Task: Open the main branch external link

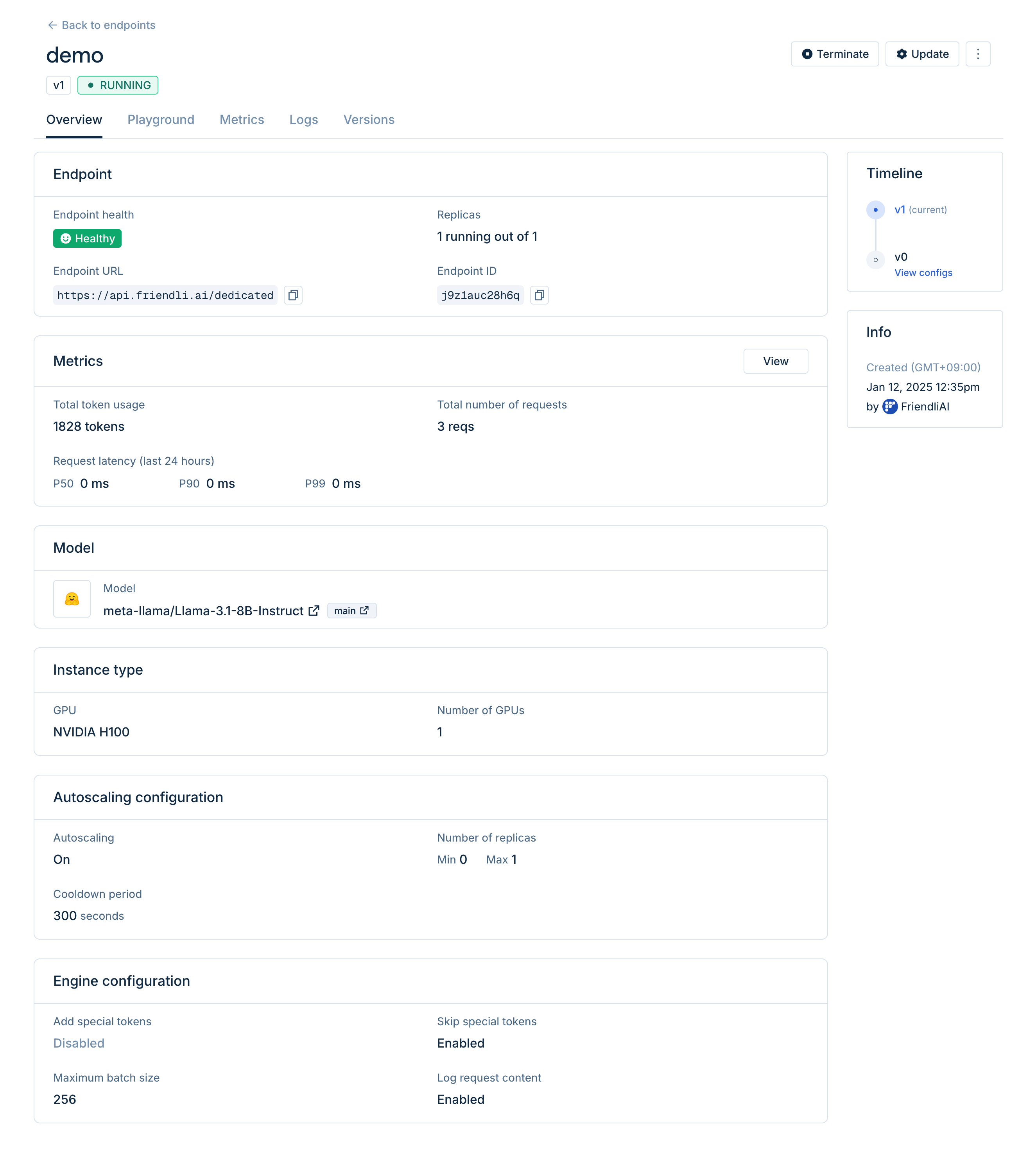Action: 364,609
